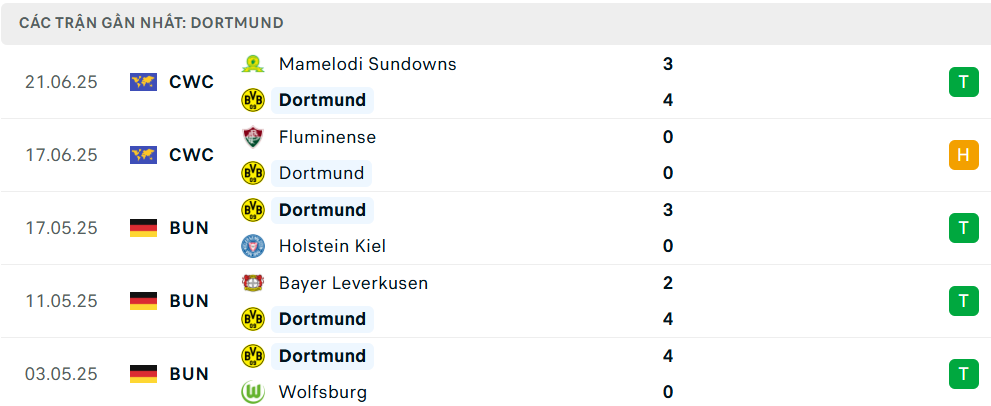
Task: Click the BUN label in the 11.05.25 row
Action: (189, 301)
